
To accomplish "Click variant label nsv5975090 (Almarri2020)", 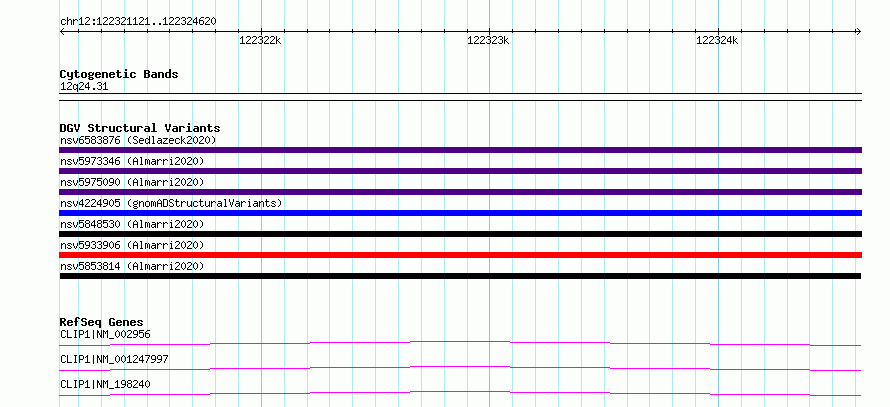I will pyautogui.click(x=132, y=182).
